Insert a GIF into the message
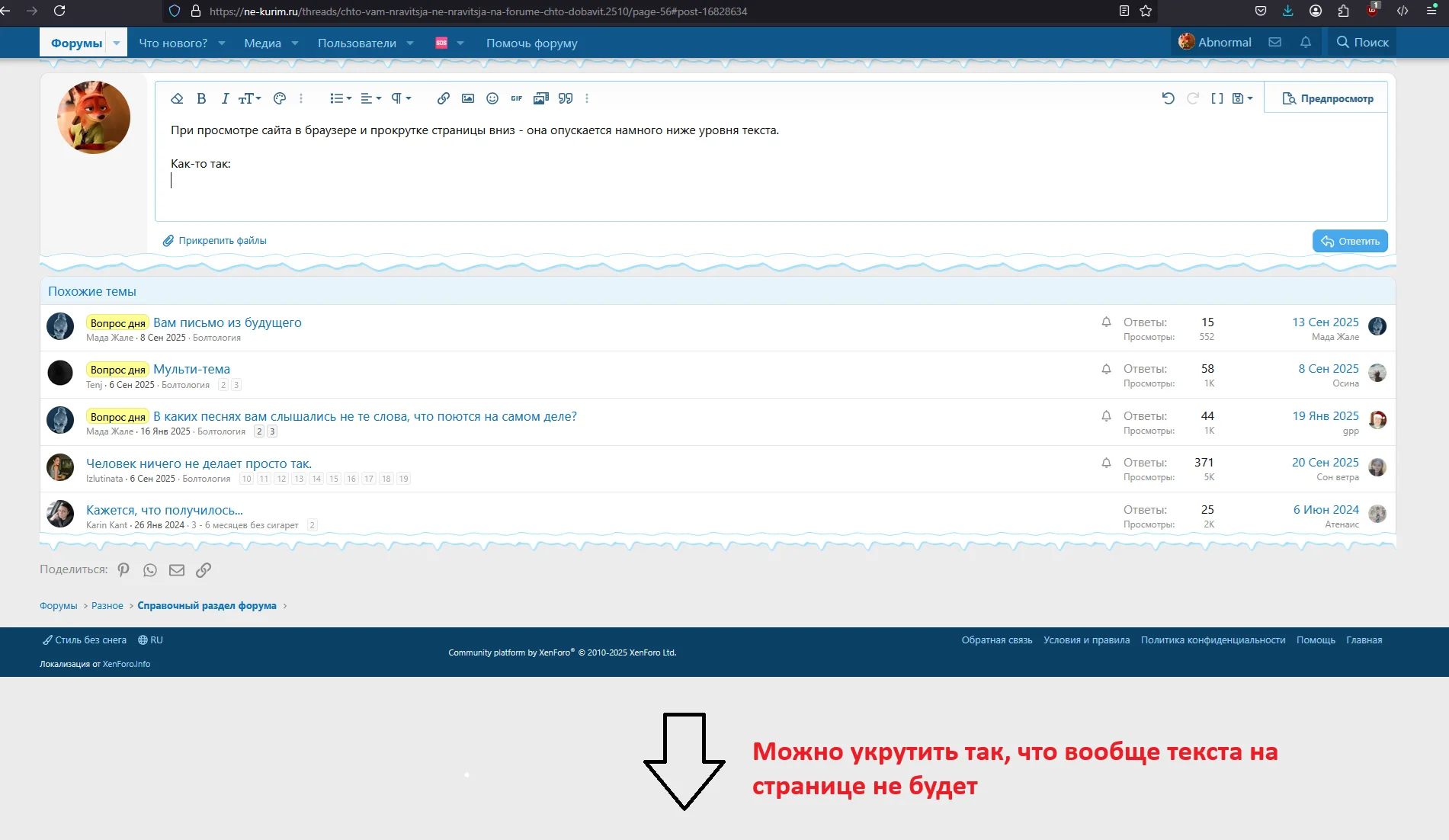1449x840 pixels. pyautogui.click(x=517, y=98)
